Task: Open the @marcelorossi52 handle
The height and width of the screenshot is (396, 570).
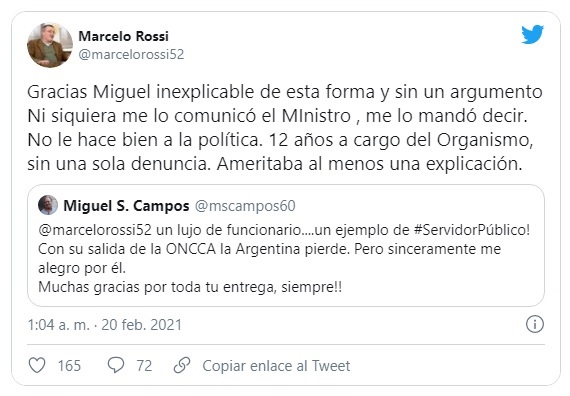Action: 131,55
